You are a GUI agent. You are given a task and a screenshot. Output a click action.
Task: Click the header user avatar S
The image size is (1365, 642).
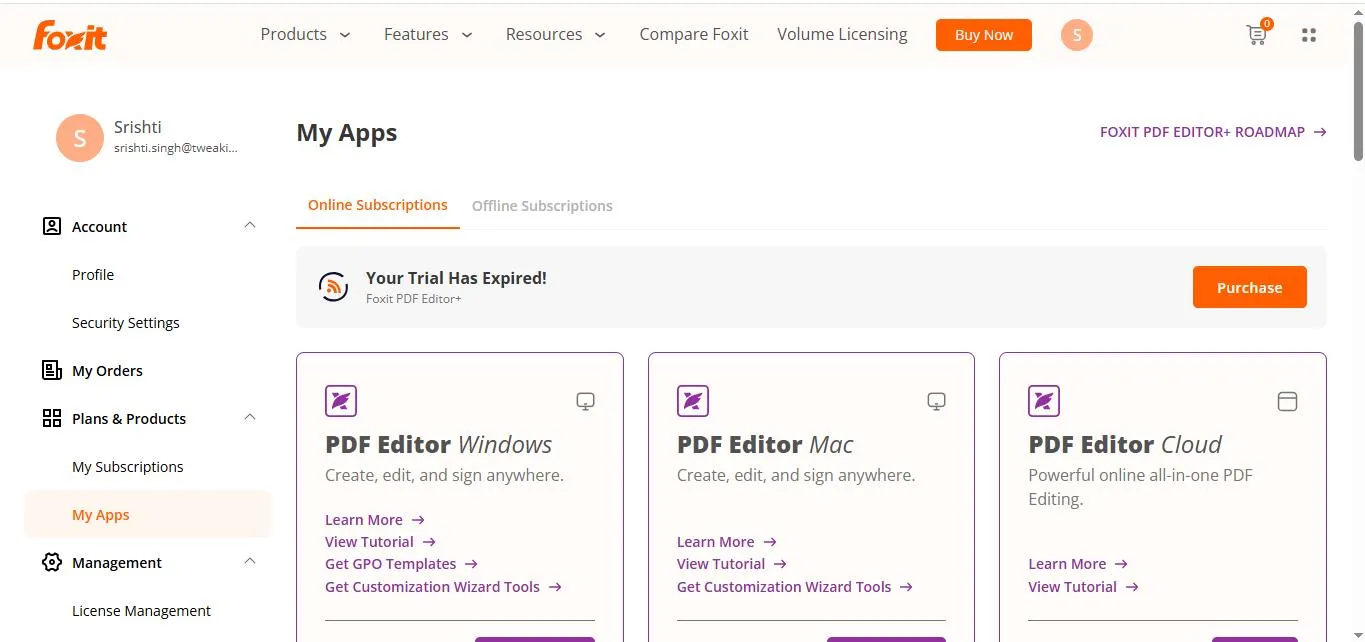[x=1077, y=35]
